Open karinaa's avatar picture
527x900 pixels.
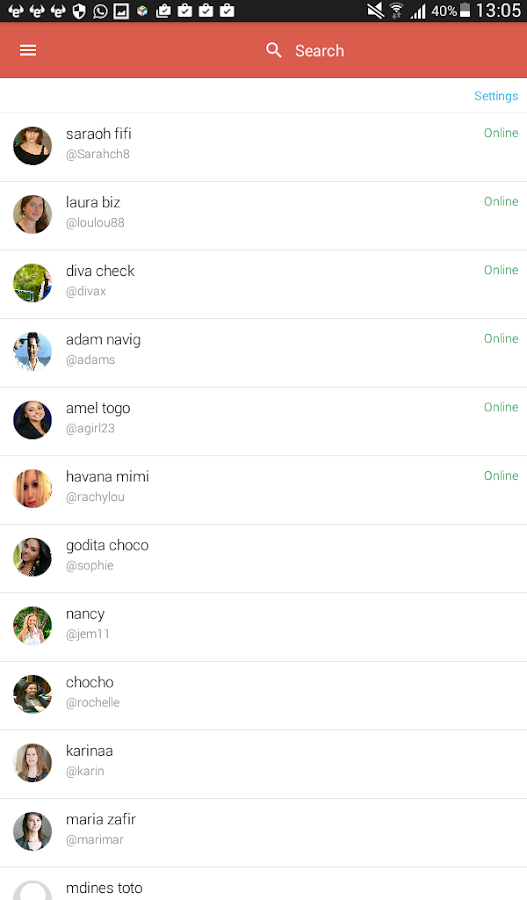pyautogui.click(x=33, y=763)
